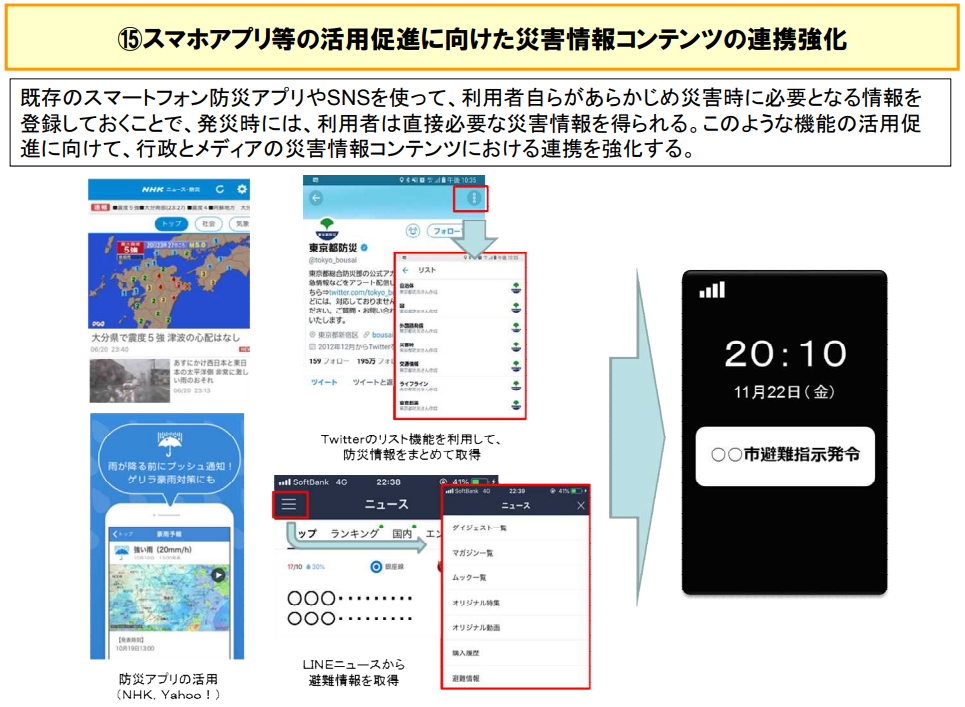Play the rain radar map video
The height and width of the screenshot is (707, 965).
218,575
